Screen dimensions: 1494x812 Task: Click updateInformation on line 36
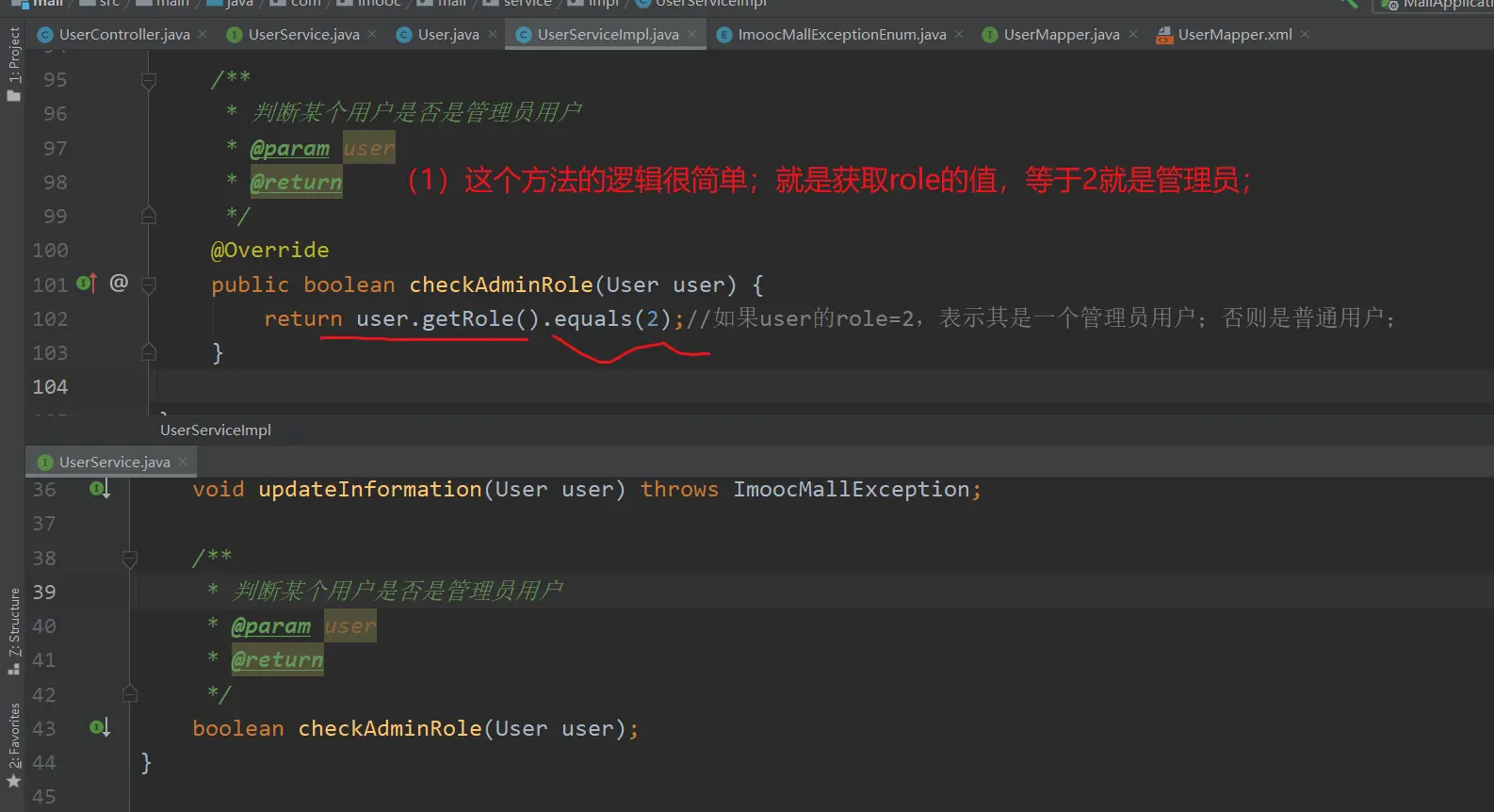(x=370, y=490)
